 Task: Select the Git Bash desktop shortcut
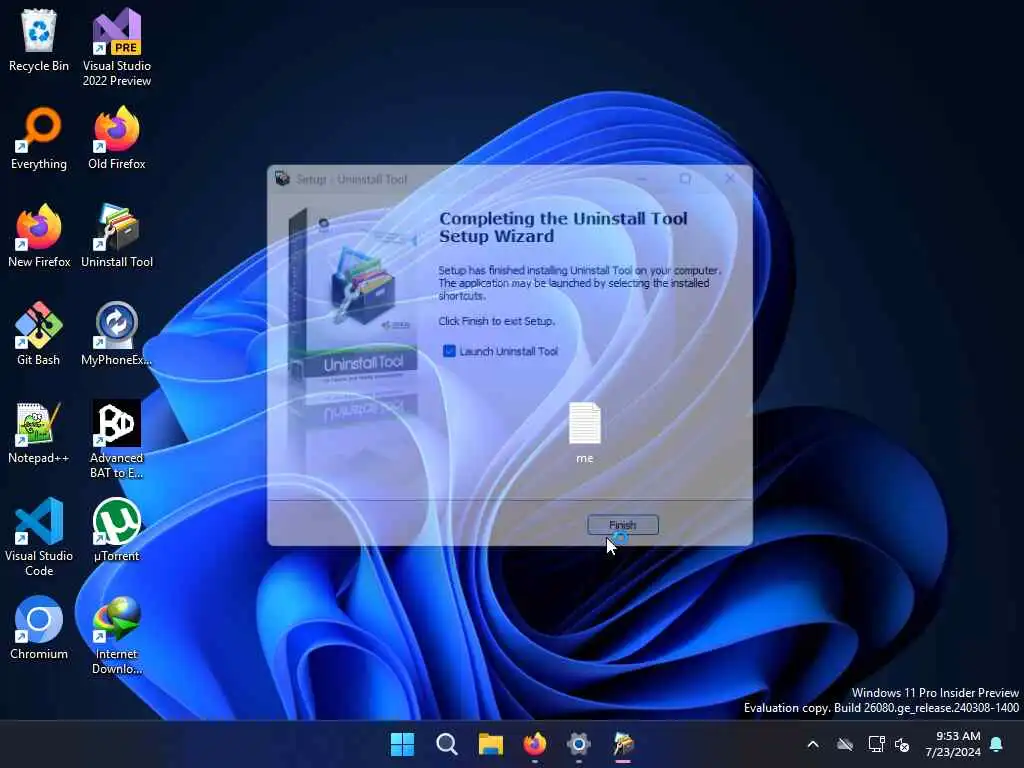coord(39,334)
